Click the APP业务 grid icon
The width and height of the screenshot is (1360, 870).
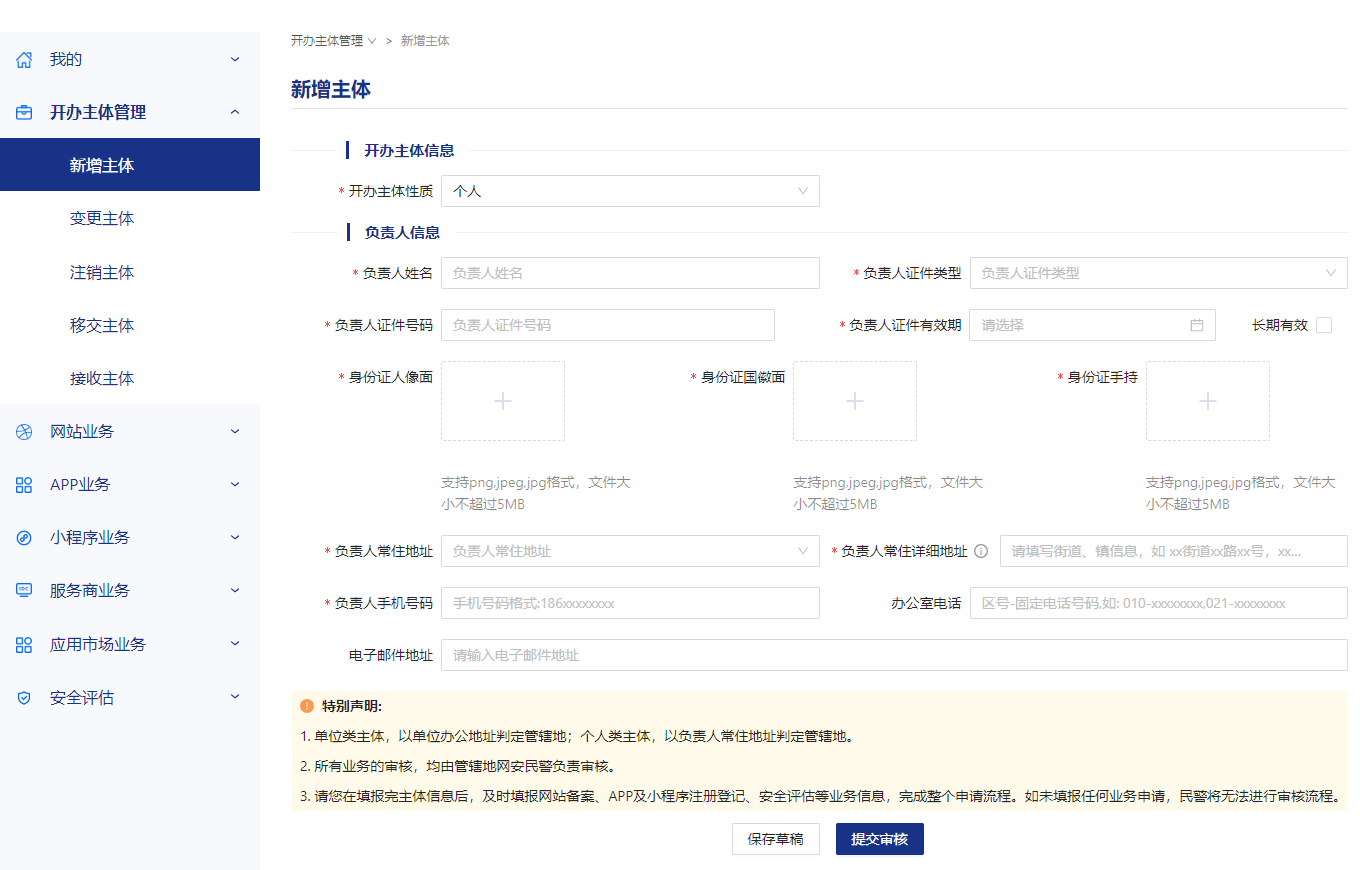point(23,484)
